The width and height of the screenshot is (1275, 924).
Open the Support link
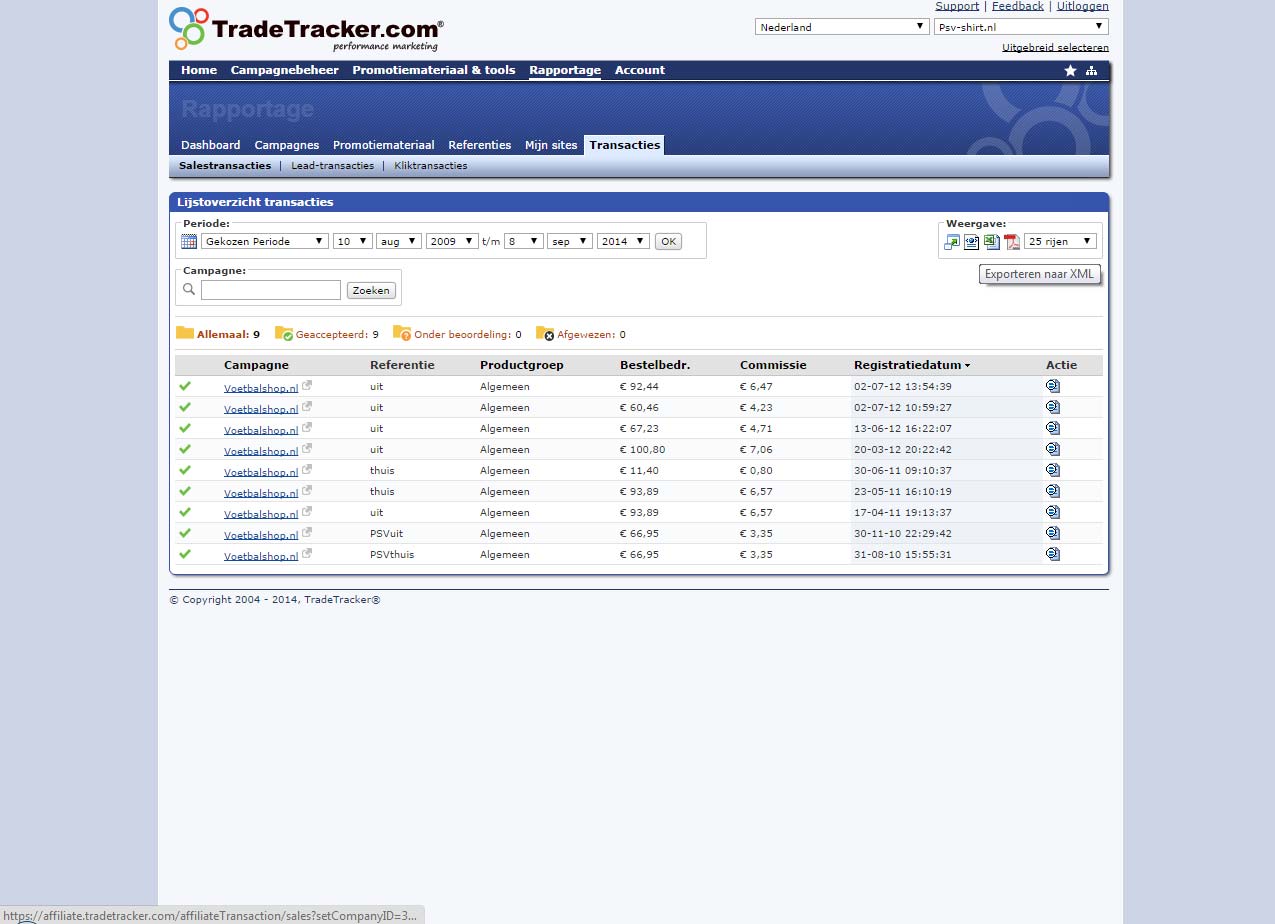[x=957, y=6]
